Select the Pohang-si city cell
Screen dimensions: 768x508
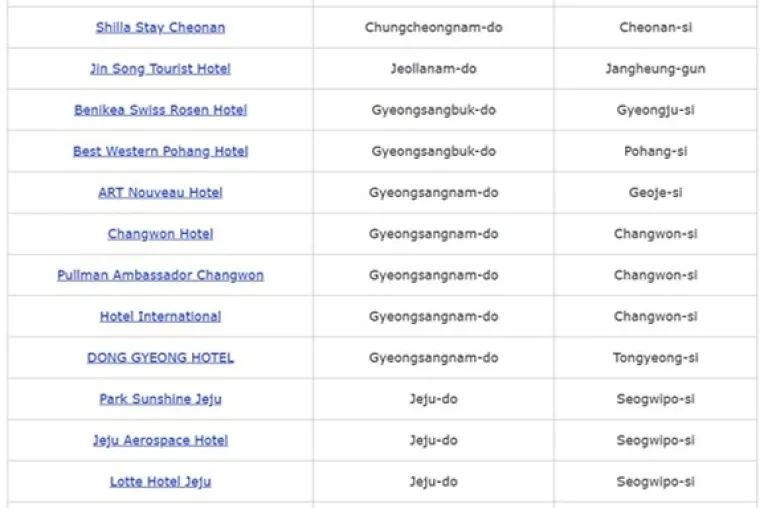pos(655,152)
